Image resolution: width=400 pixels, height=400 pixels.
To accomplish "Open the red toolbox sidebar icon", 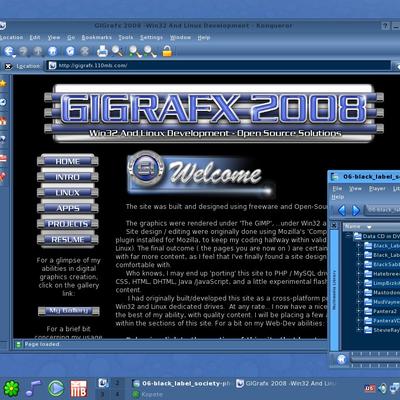I will point(3,158).
